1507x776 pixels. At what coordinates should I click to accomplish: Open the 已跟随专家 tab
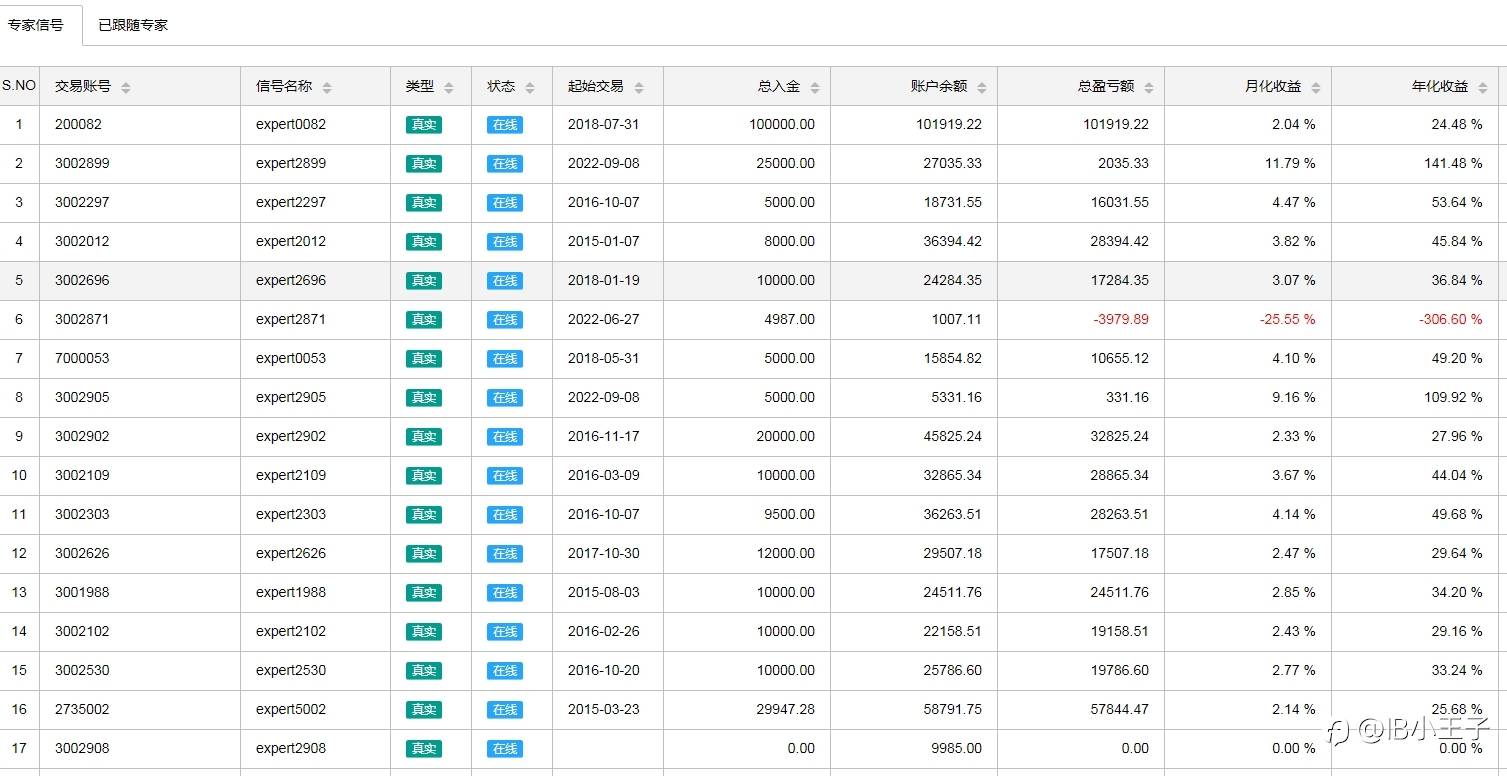tap(133, 25)
